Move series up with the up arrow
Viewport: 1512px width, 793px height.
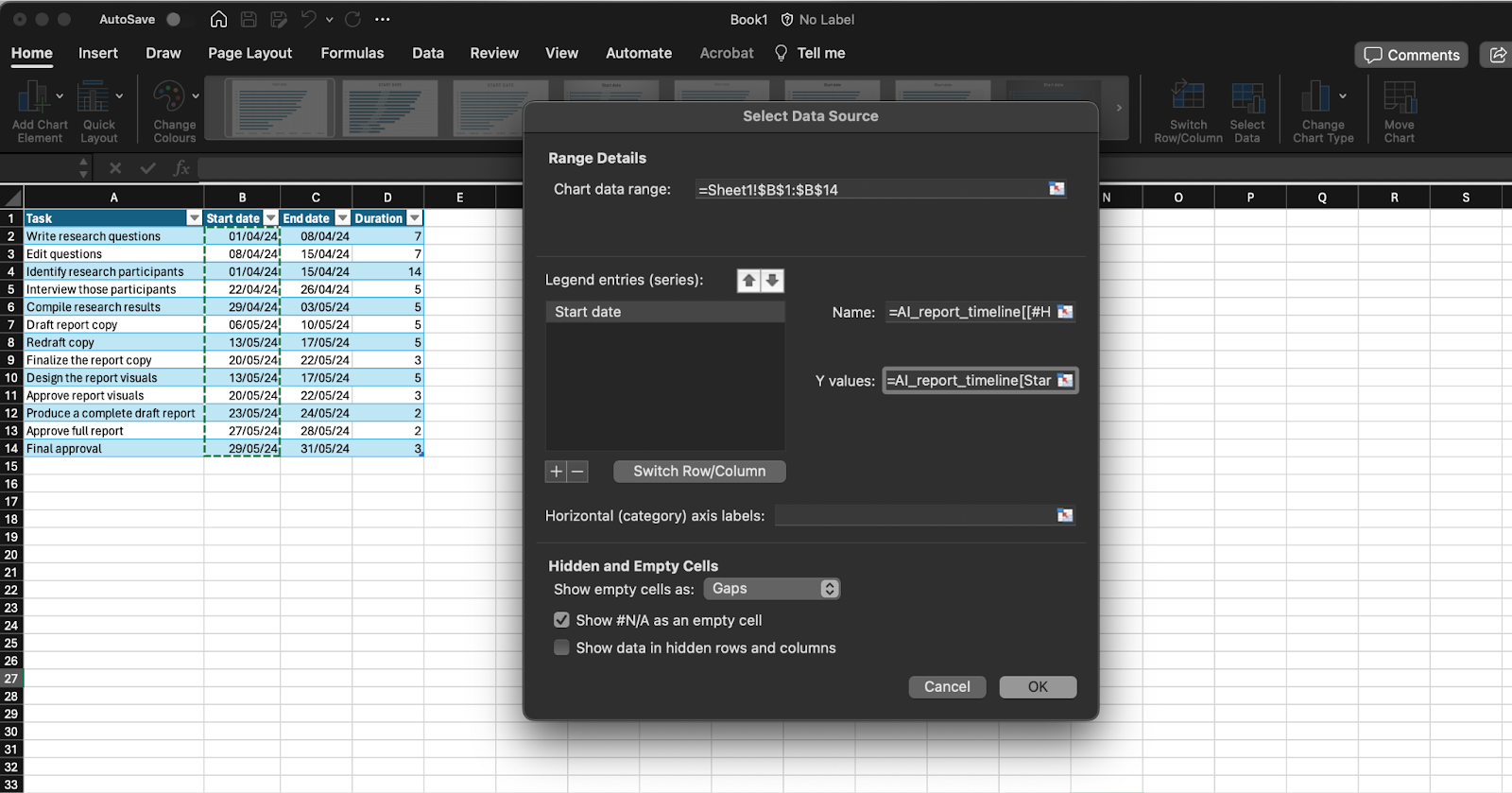(748, 281)
